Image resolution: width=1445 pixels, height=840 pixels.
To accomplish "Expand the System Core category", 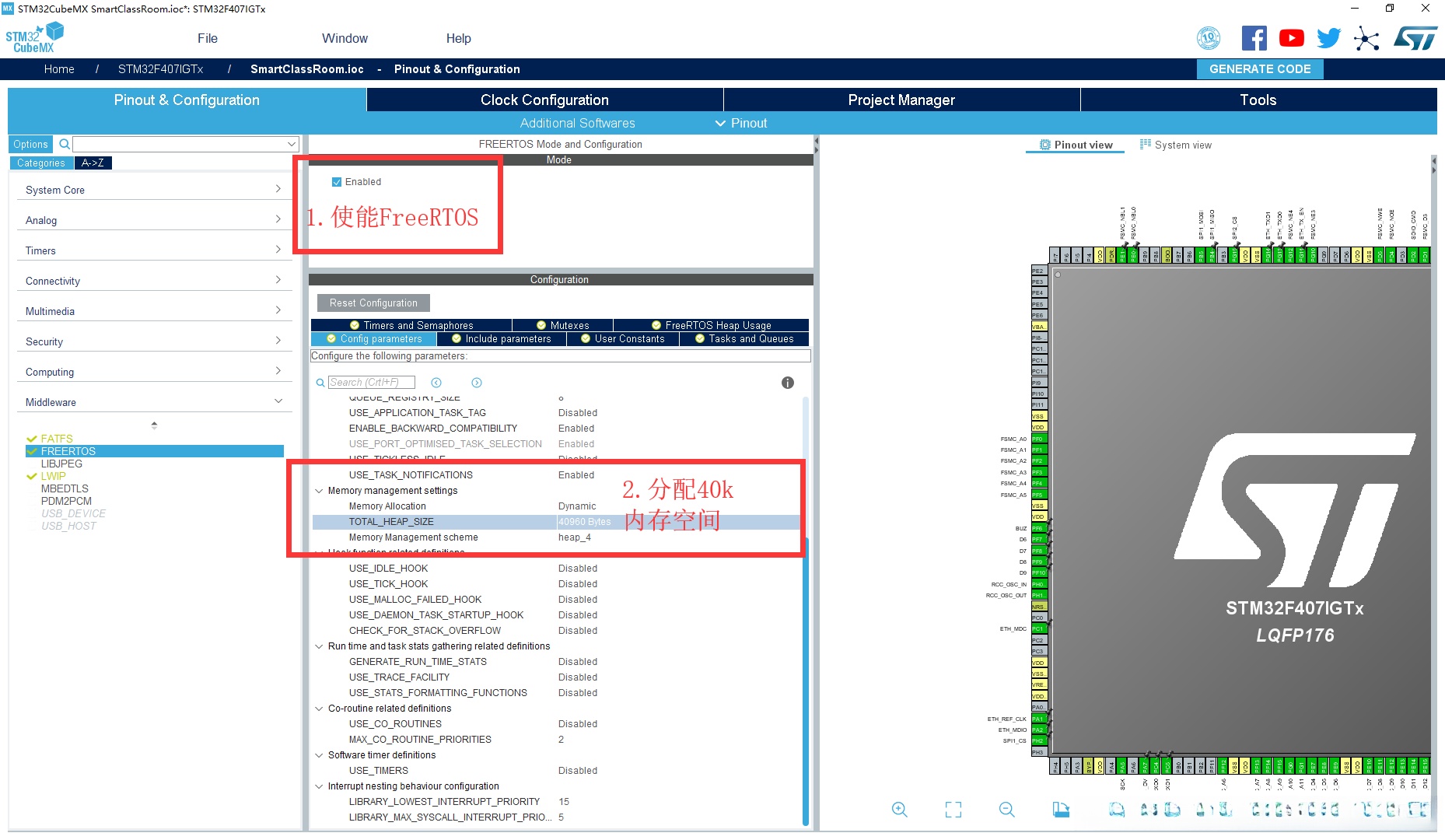I will point(152,190).
